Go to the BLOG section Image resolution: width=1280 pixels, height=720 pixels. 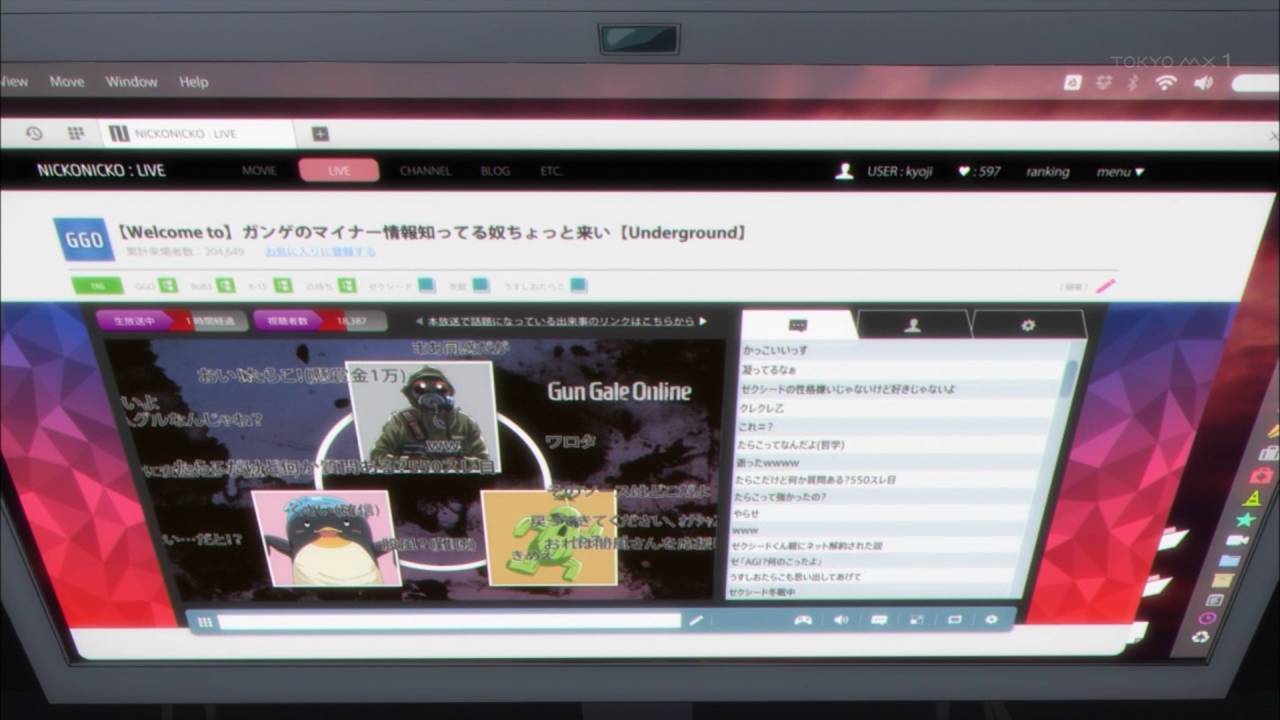point(495,171)
